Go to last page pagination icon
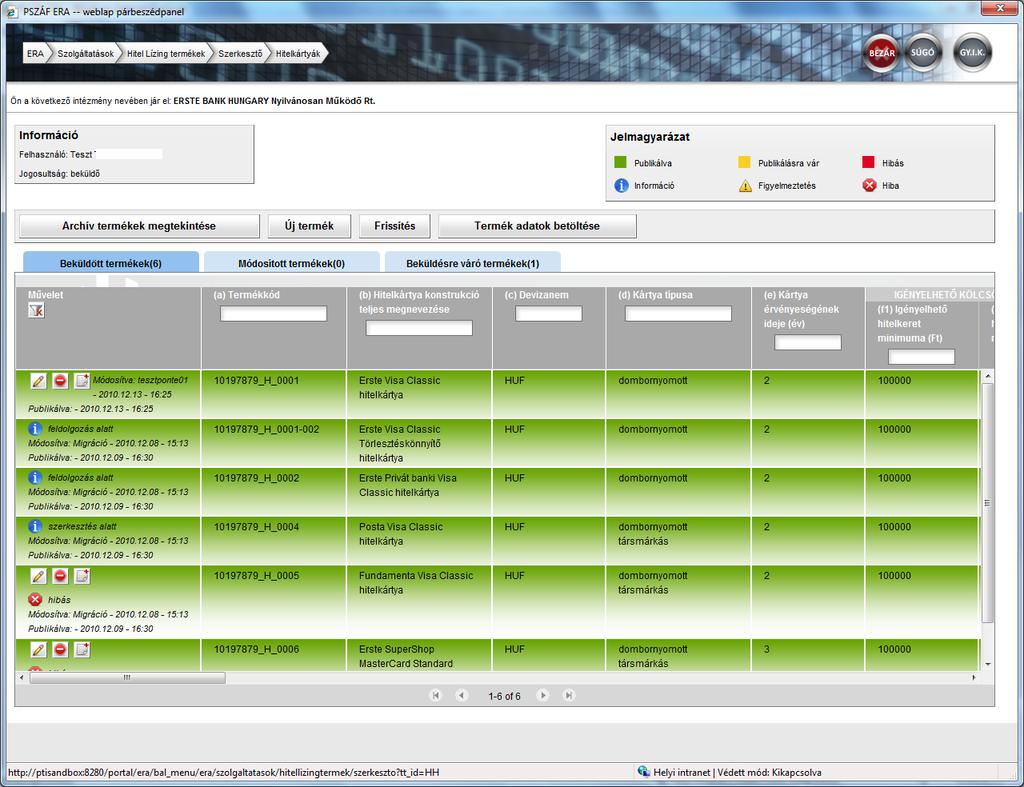The height and width of the screenshot is (787, 1024). [x=569, y=696]
